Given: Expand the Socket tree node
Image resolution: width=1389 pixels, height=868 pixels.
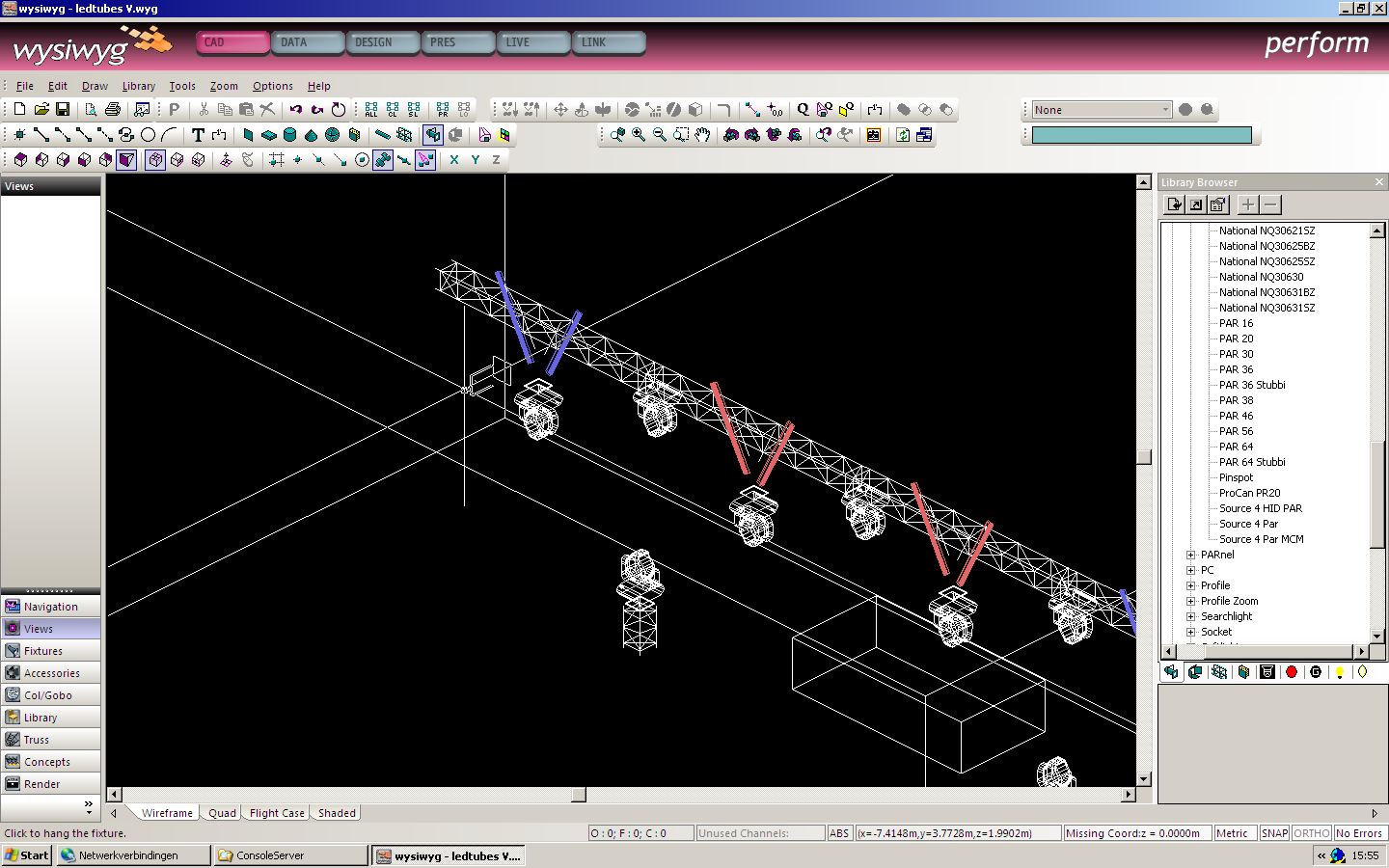Looking at the screenshot, I should (x=1191, y=632).
